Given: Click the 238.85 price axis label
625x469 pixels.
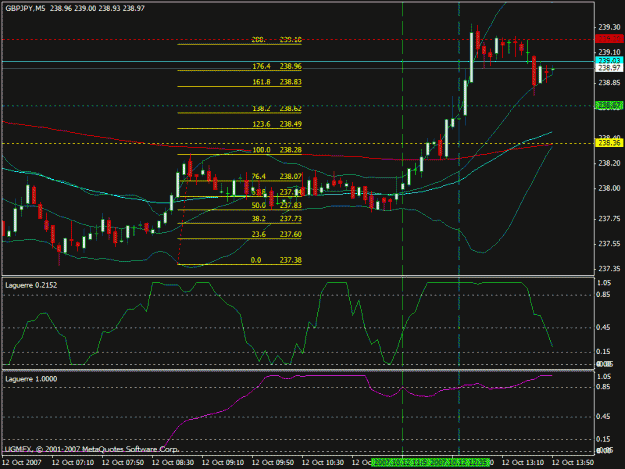Looking at the screenshot, I should (609, 83).
